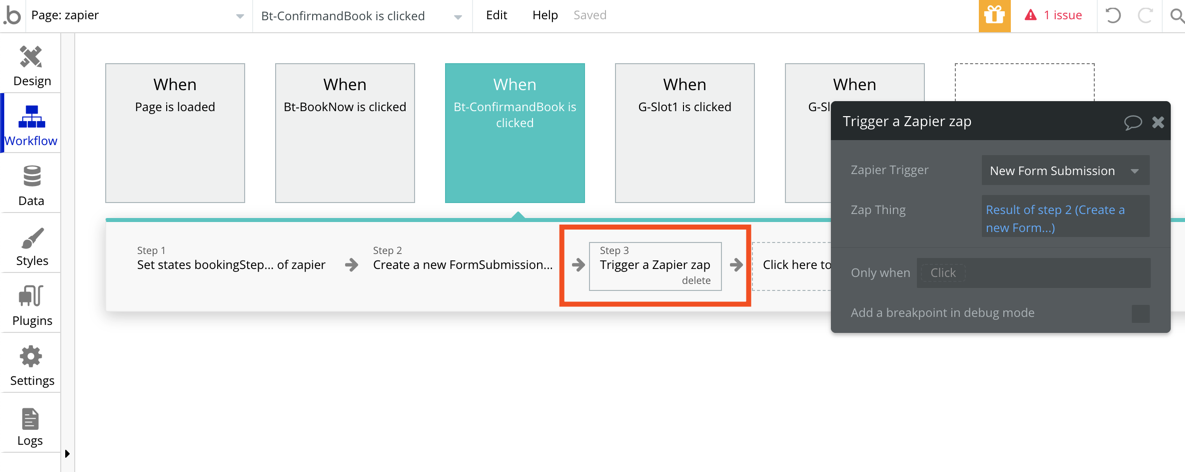Open the Plugins tab
This screenshot has height=472, width=1185.
click(x=32, y=304)
